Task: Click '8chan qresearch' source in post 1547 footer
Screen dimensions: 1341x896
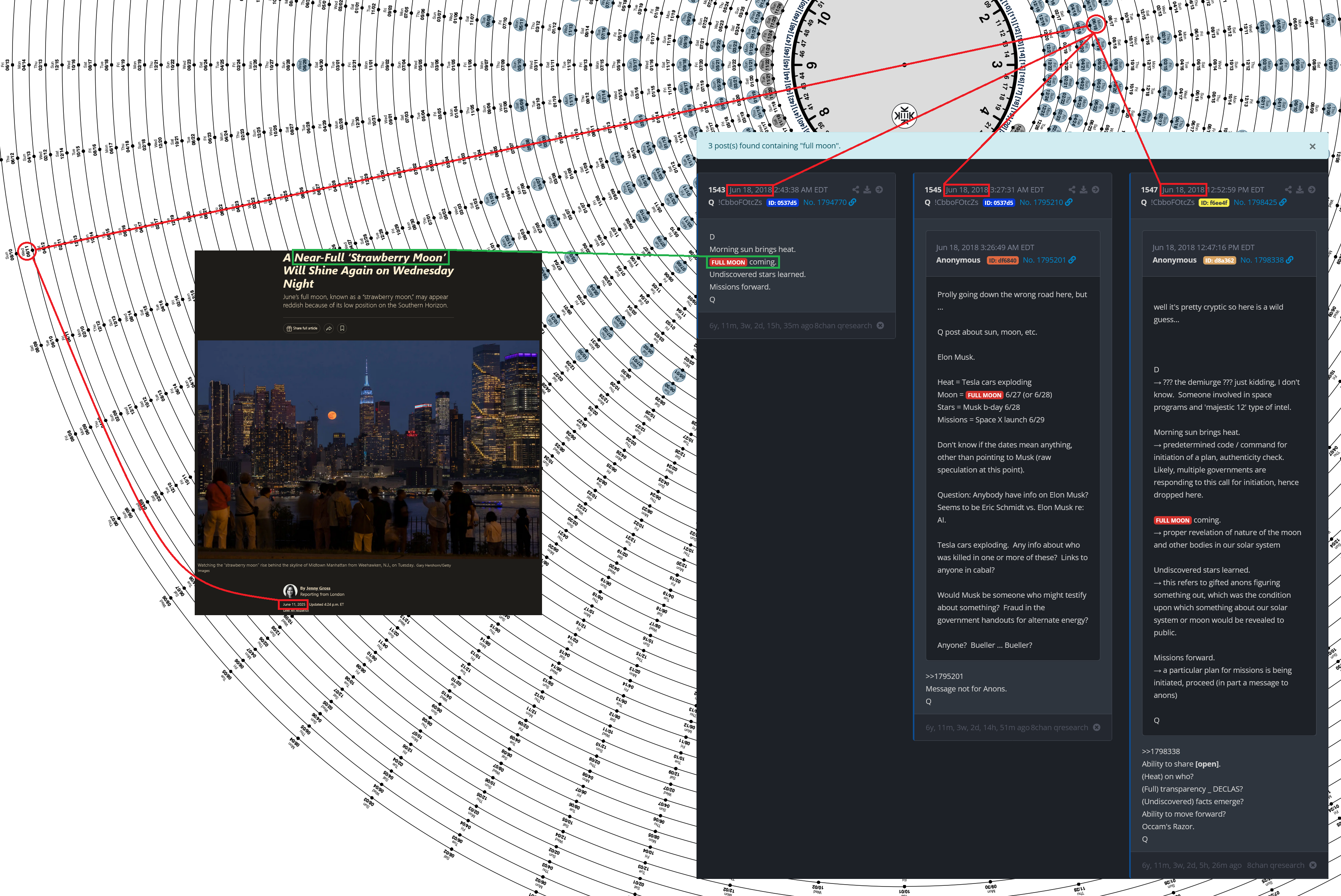Action: click(1276, 865)
